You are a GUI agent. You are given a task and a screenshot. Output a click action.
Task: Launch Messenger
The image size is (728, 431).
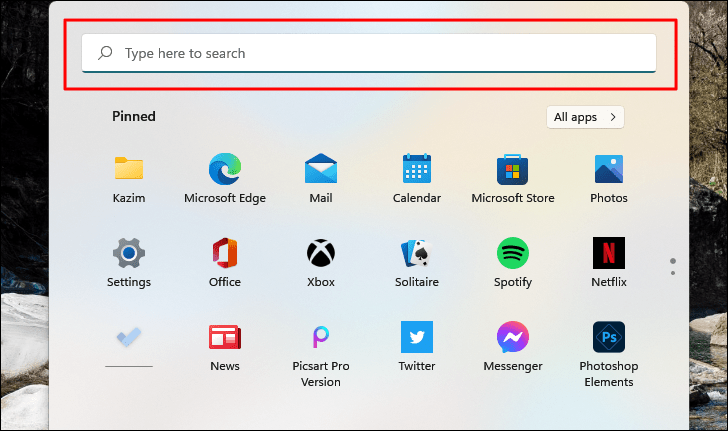(513, 347)
